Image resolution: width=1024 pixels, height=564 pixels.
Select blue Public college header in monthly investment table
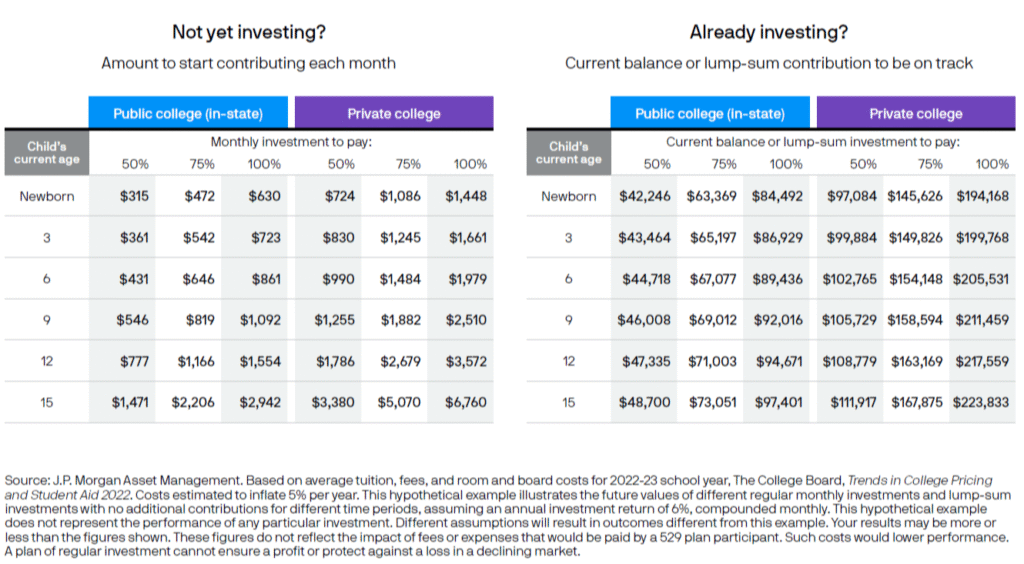(x=190, y=113)
